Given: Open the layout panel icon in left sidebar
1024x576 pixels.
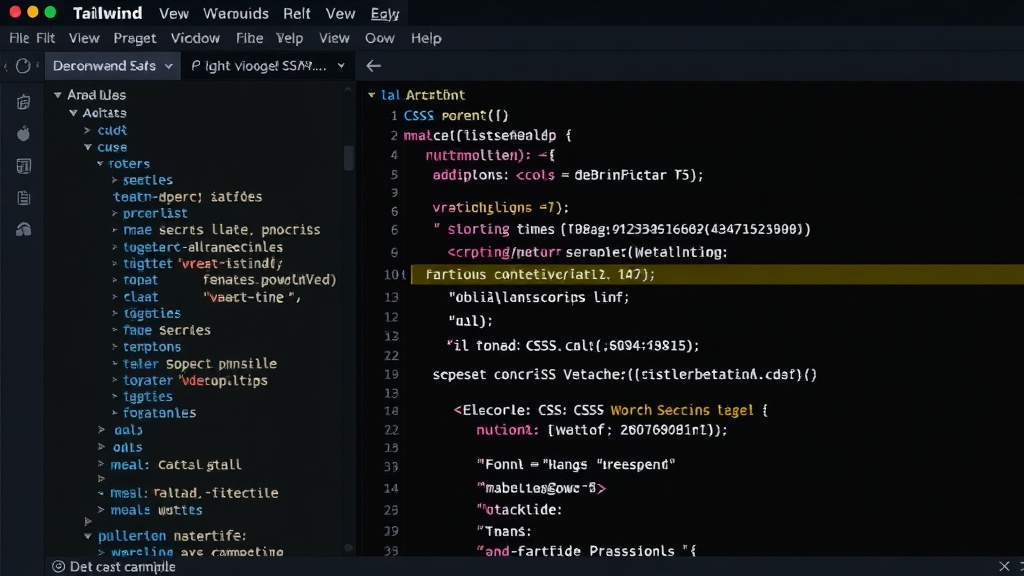Looking at the screenshot, I should pyautogui.click(x=24, y=166).
